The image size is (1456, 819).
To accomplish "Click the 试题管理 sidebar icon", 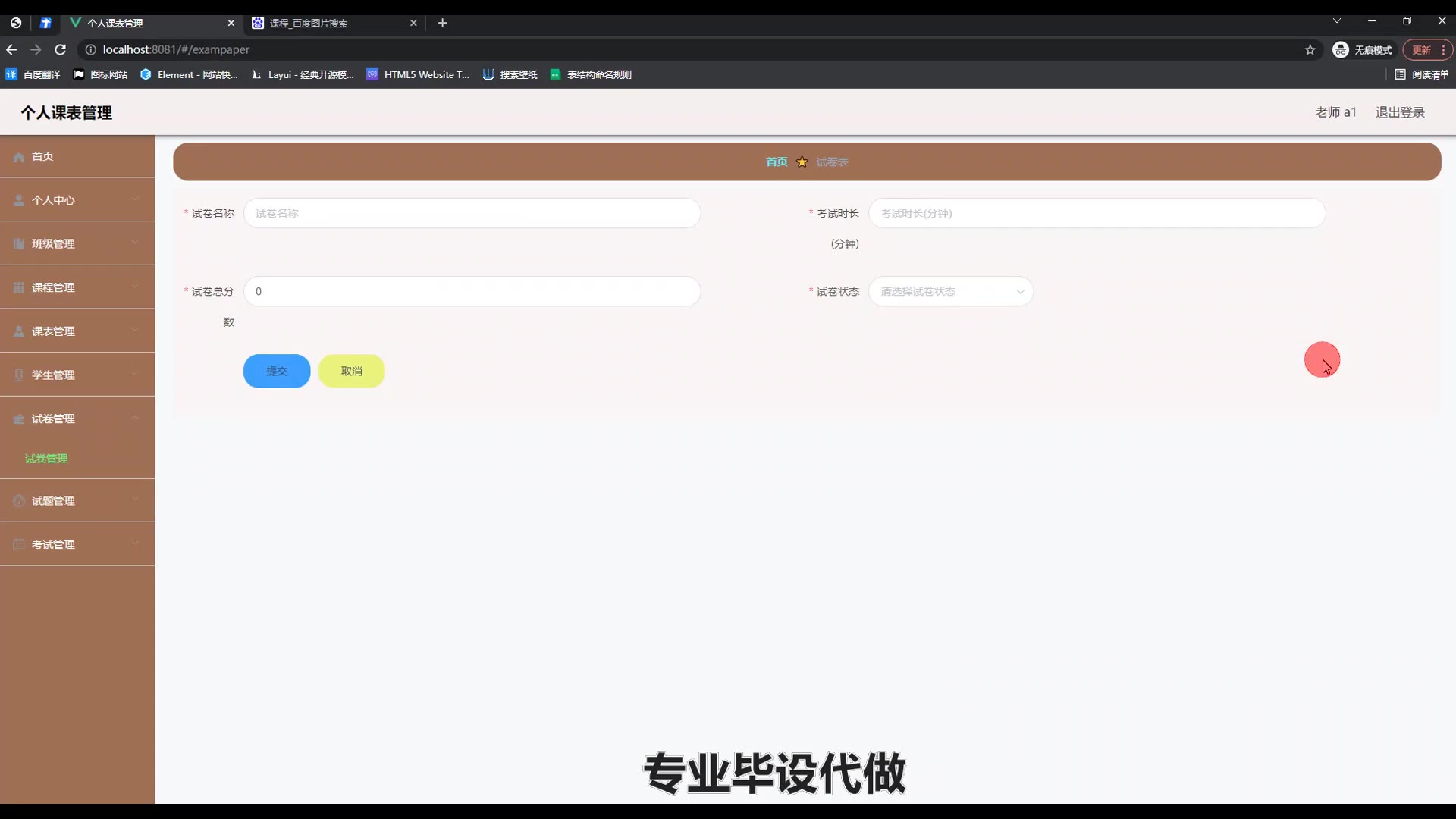I will point(19,501).
